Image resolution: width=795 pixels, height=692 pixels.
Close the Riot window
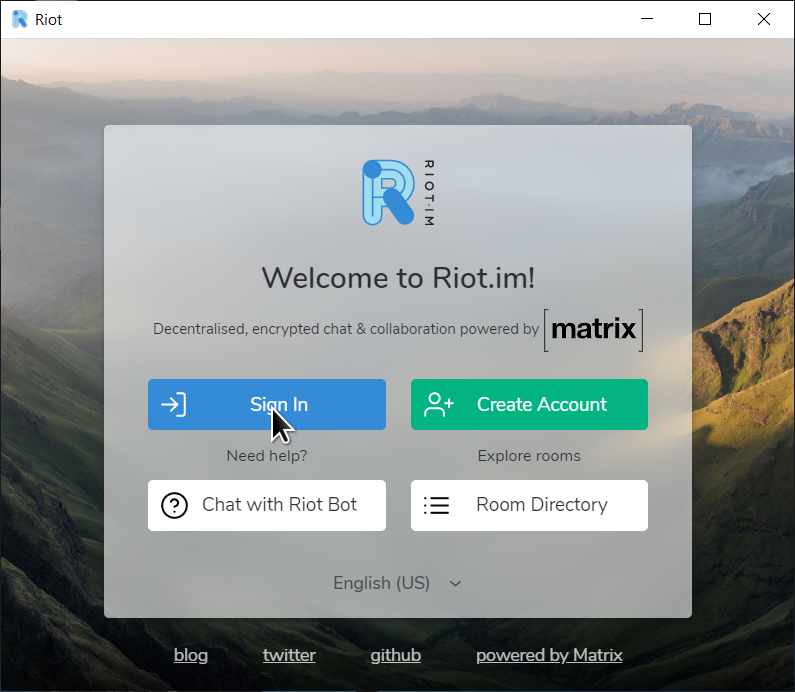[x=764, y=19]
